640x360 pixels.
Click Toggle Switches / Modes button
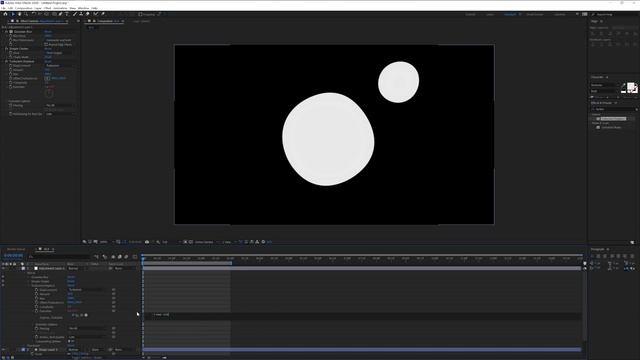point(87,358)
